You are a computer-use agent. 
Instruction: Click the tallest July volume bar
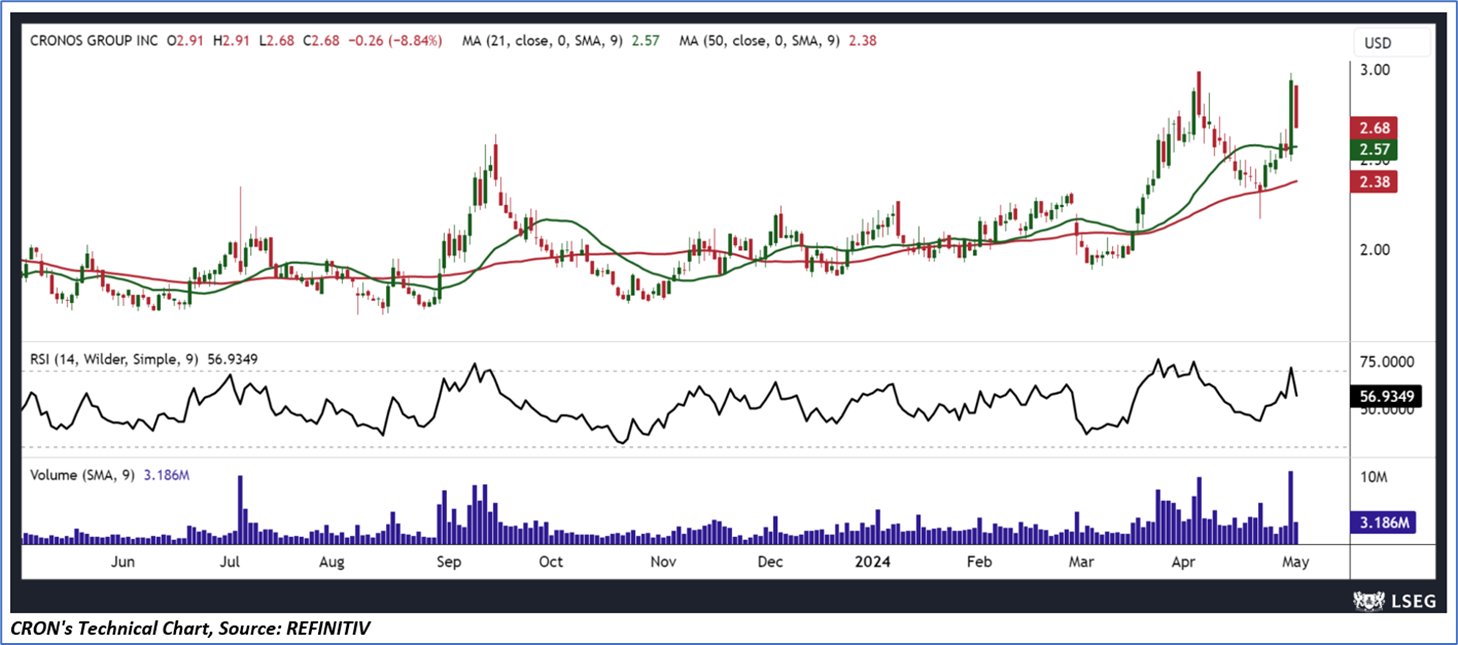point(240,509)
